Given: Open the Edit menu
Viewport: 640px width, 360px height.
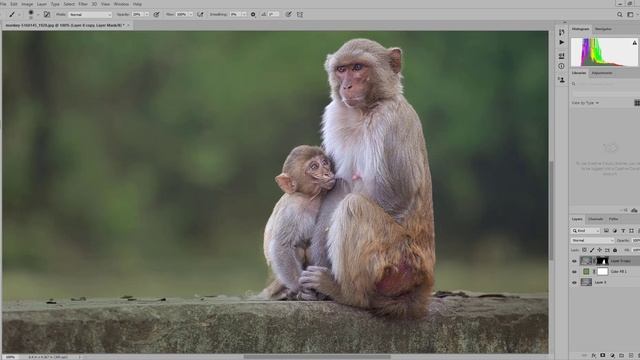Looking at the screenshot, I should [14, 4].
